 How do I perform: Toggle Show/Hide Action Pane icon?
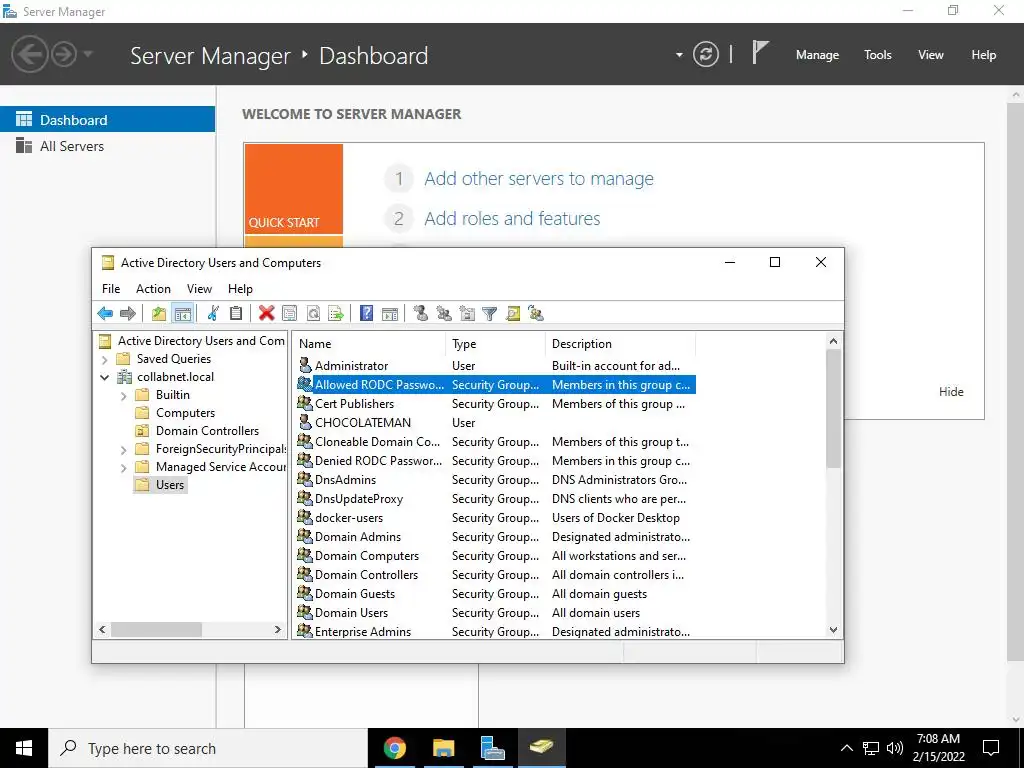(x=390, y=313)
